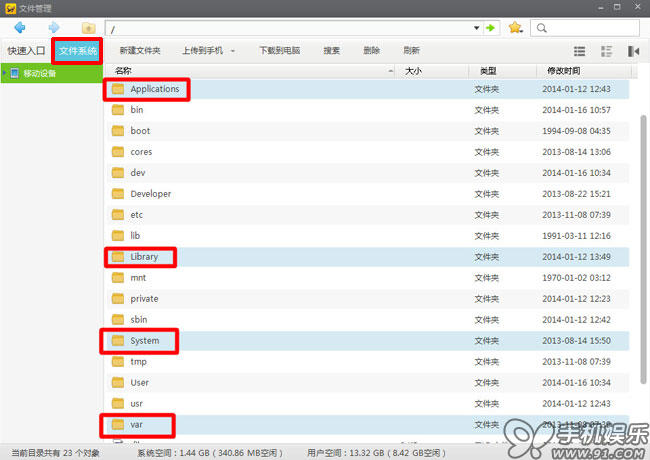Minimize the 文件管理 window
The height and width of the screenshot is (460, 650).
click(x=601, y=7)
